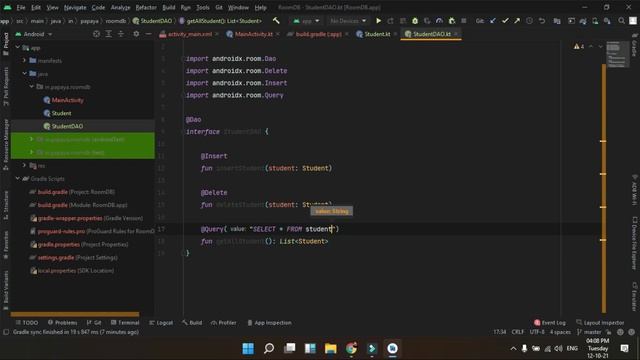Open the profiler gauge icon in the toolbar
Viewport: 640px width, 360px height.
pyautogui.click(x=439, y=20)
